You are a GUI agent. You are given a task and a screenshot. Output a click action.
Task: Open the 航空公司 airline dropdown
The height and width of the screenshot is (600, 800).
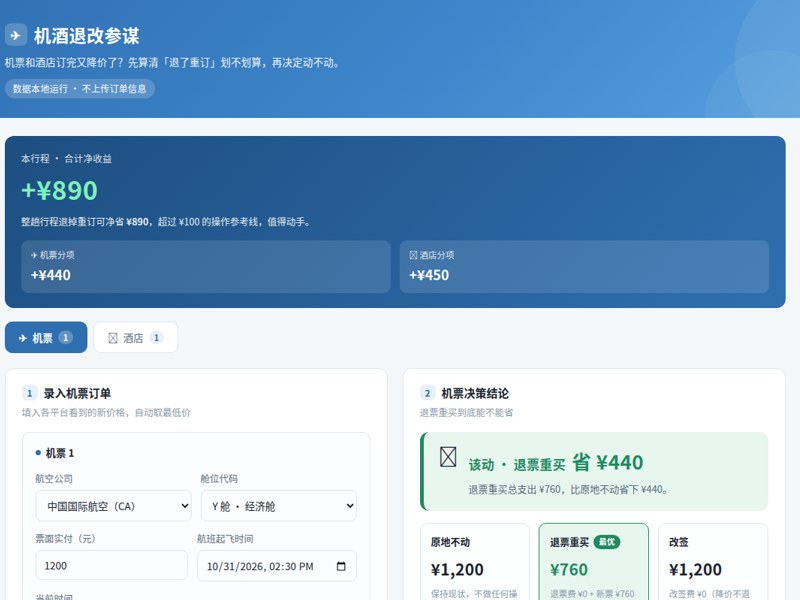[113, 506]
